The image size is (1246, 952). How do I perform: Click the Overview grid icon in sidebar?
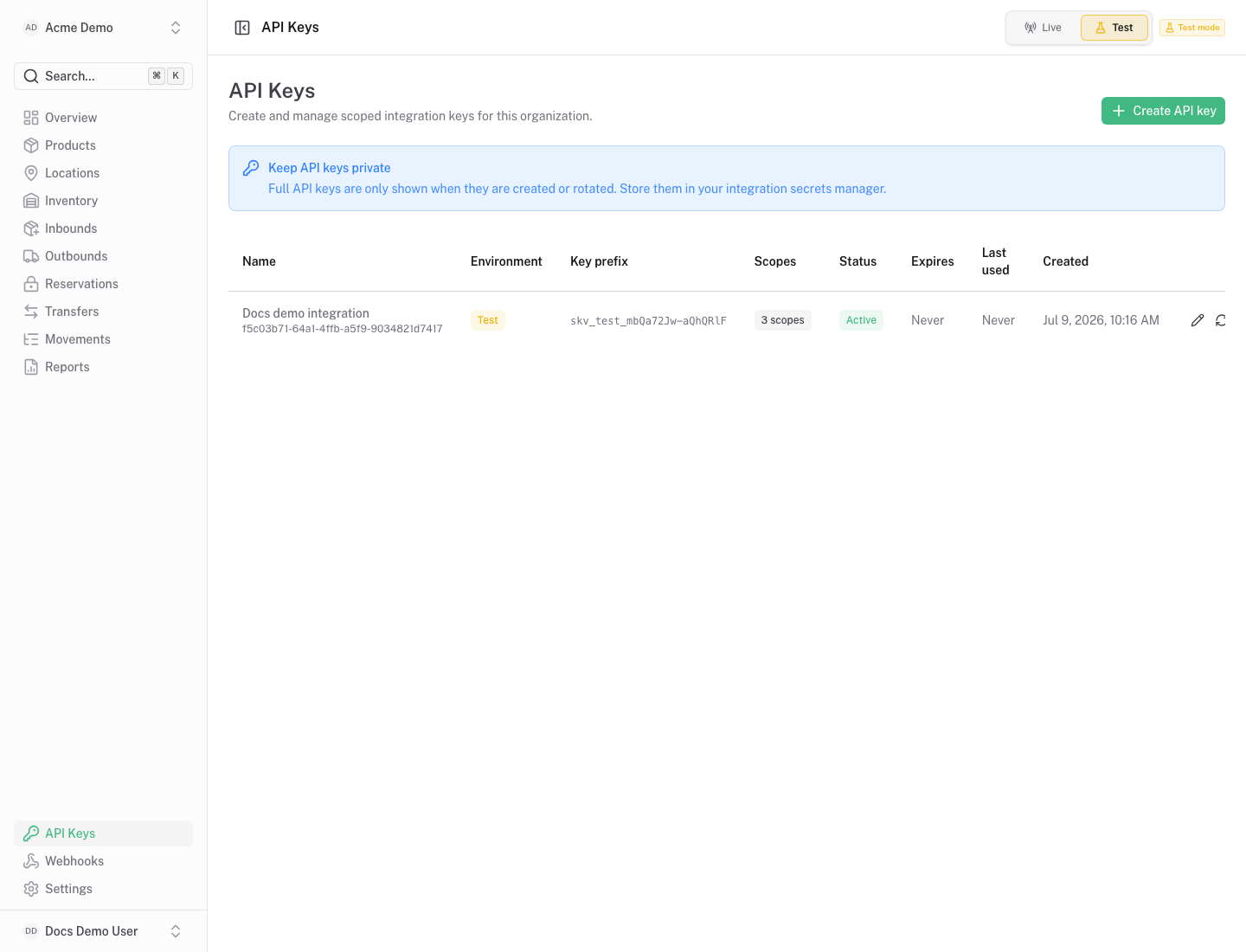coord(31,118)
